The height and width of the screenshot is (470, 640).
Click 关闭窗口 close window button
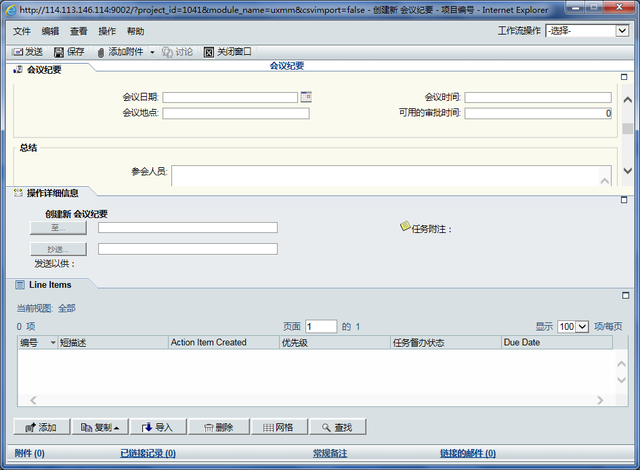[228, 52]
